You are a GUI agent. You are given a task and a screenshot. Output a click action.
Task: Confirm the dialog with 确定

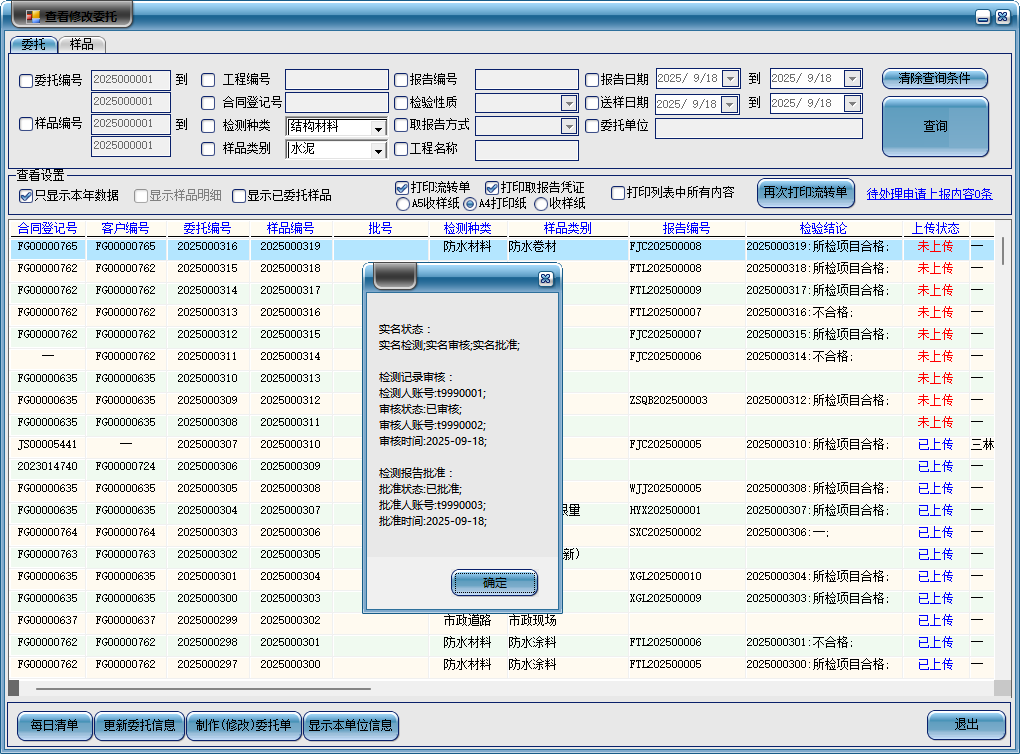(494, 582)
